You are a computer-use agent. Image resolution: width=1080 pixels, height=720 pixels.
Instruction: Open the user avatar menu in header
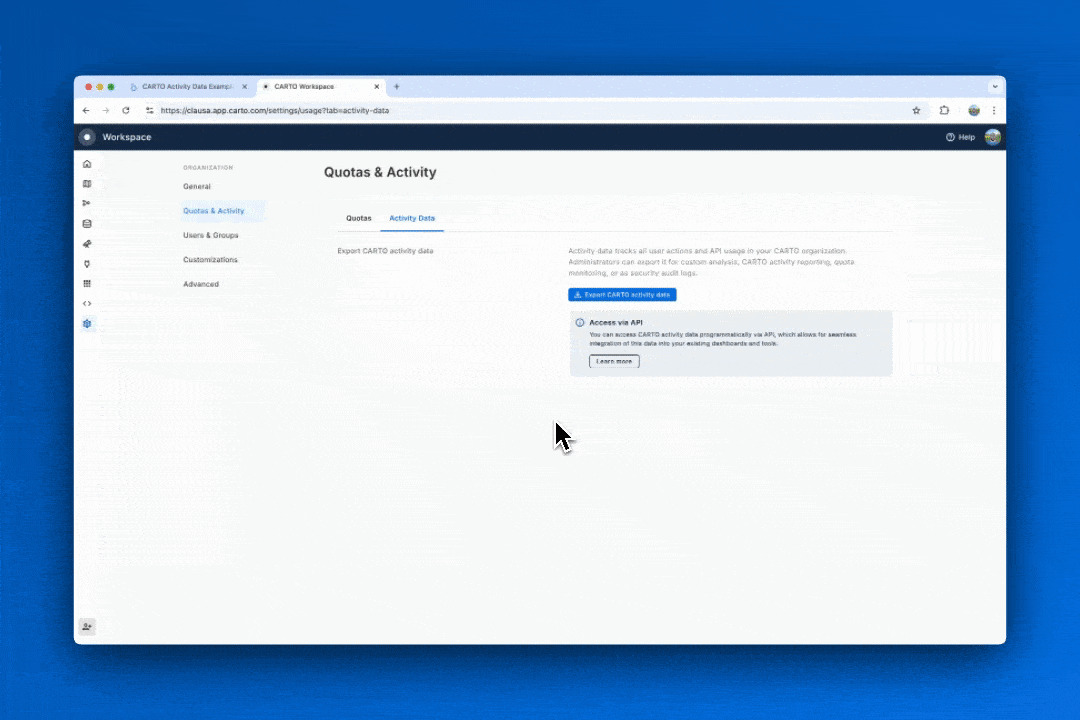[x=992, y=137]
